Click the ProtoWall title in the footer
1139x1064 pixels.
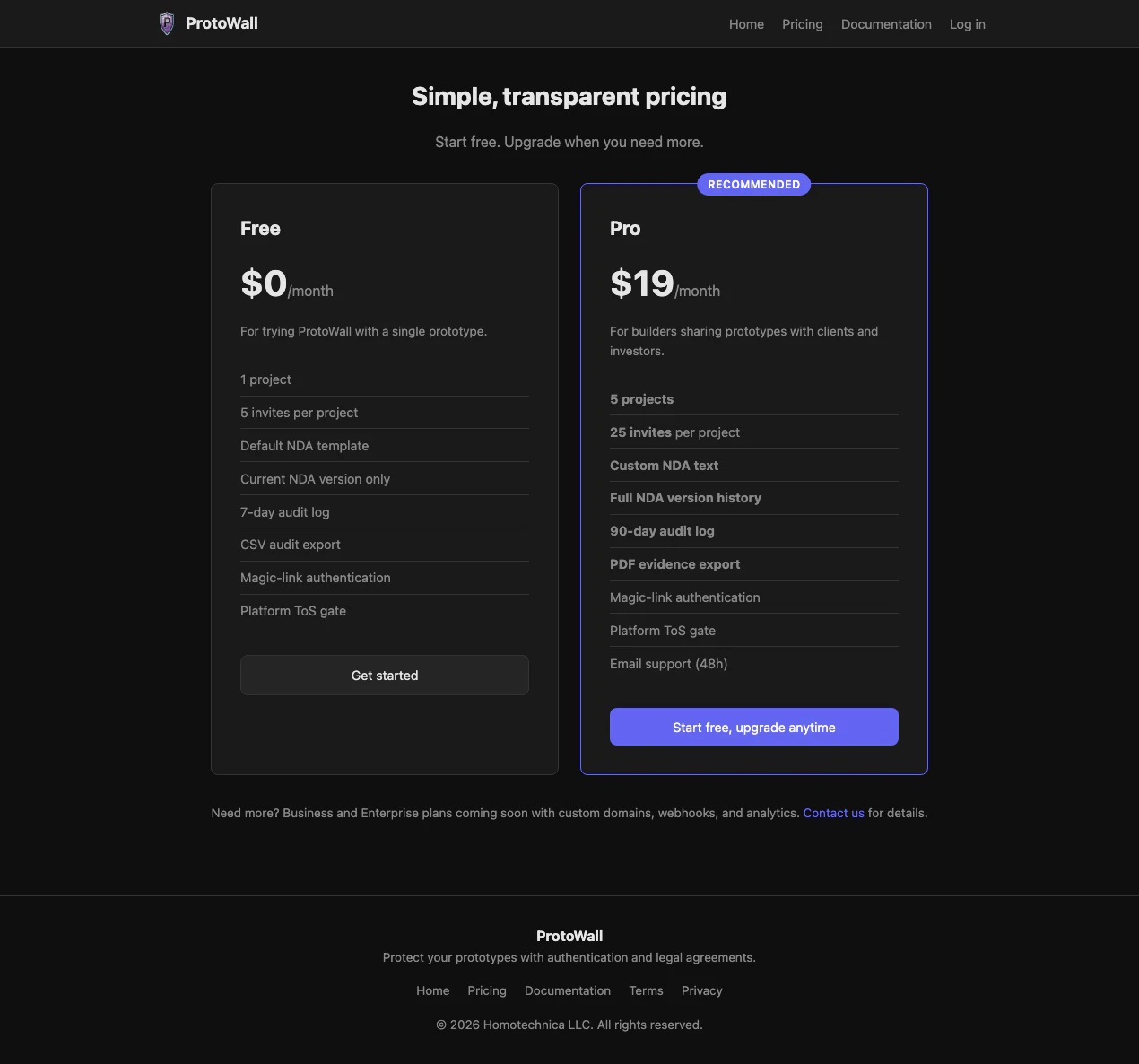coord(569,936)
